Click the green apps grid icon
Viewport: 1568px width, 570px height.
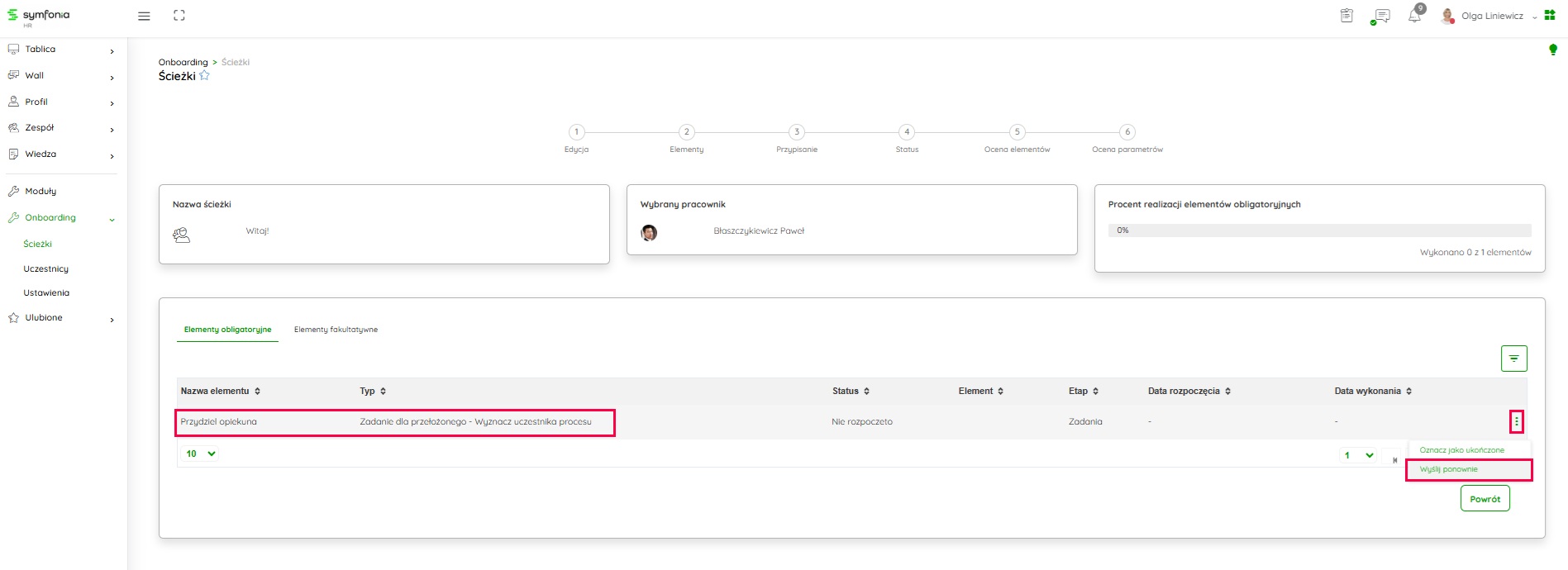pos(1550,16)
